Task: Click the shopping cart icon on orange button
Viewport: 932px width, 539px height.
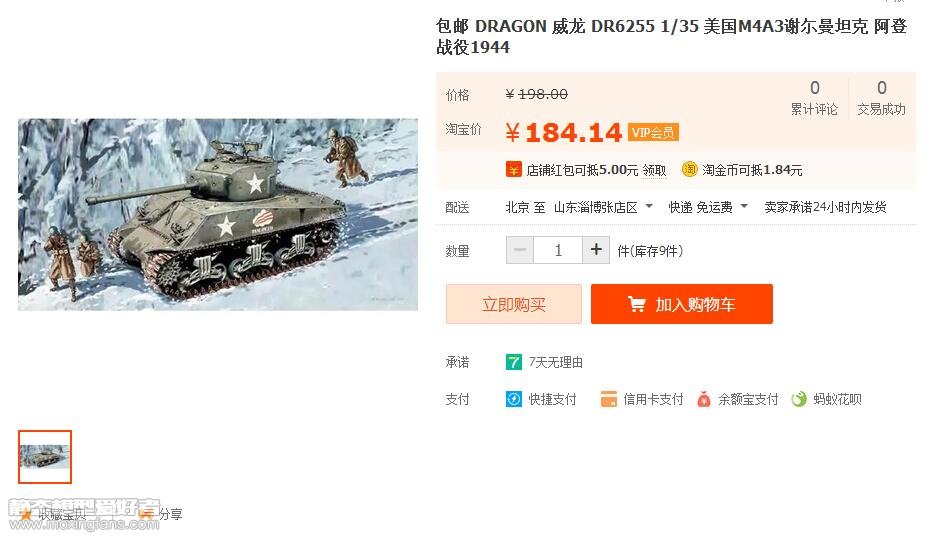Action: click(637, 304)
